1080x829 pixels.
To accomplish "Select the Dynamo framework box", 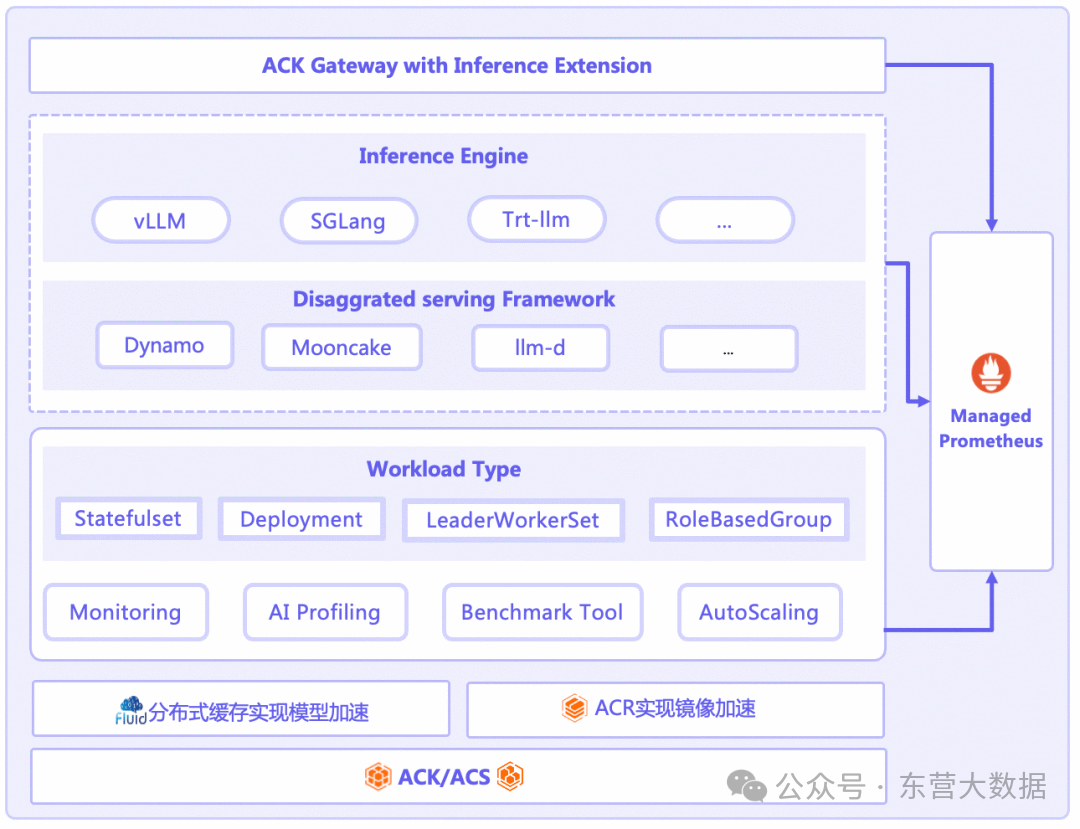I will coord(165,345).
